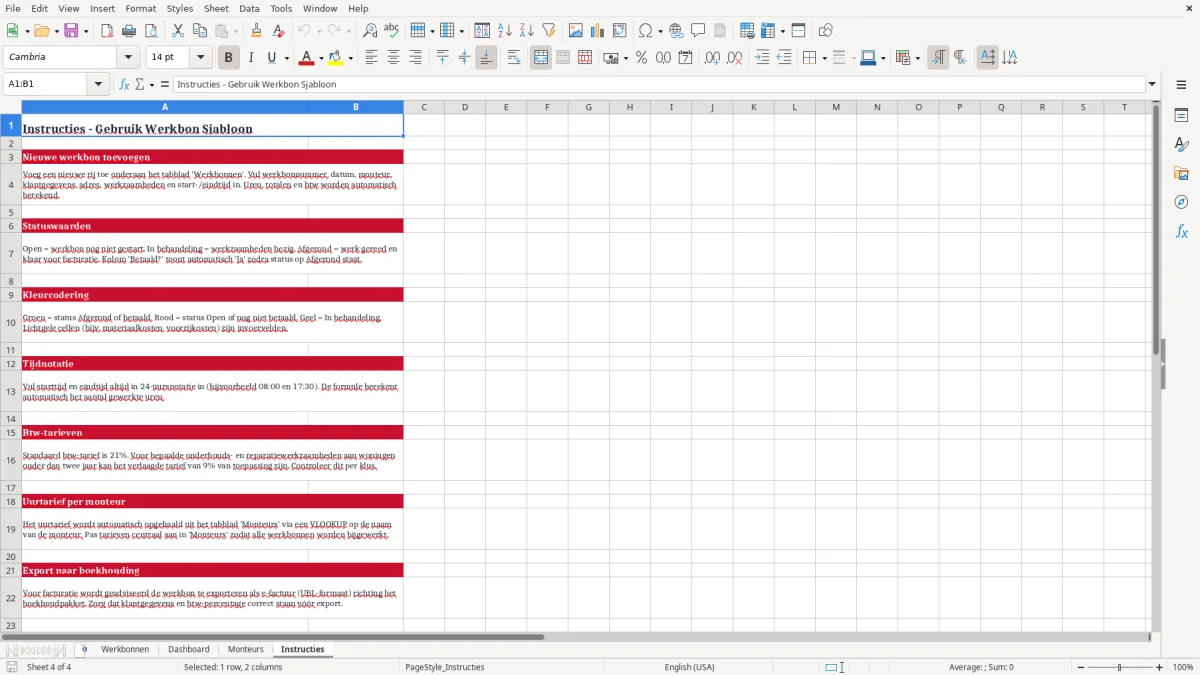Viewport: 1200px width, 675px height.
Task: Click the zoom slider in status bar
Action: tap(1119, 667)
